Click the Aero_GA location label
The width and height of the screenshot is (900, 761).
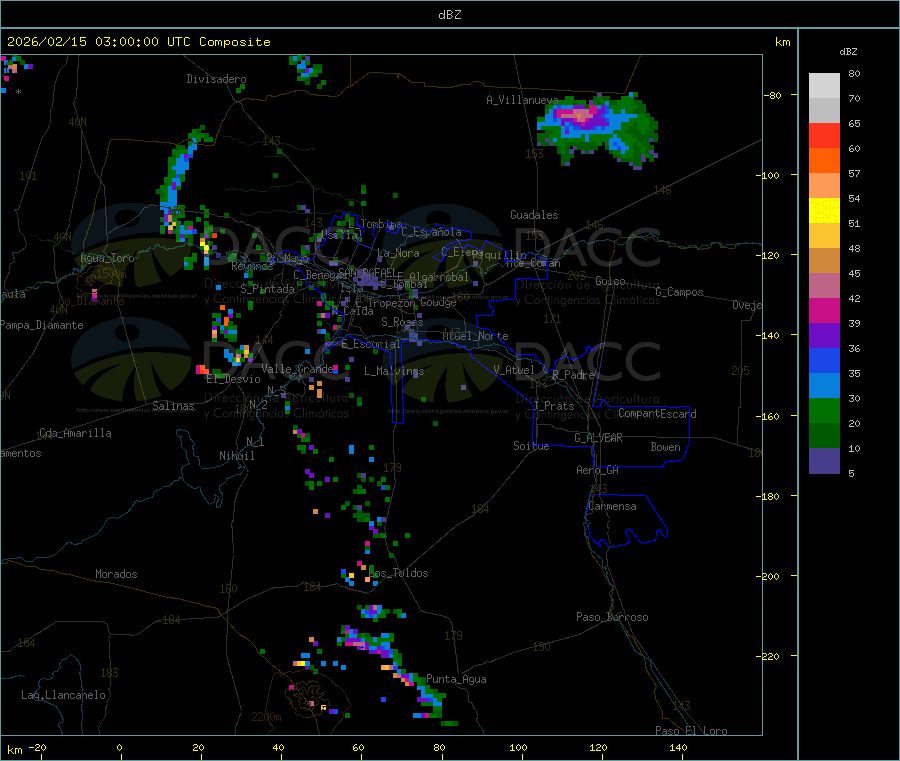click(597, 470)
